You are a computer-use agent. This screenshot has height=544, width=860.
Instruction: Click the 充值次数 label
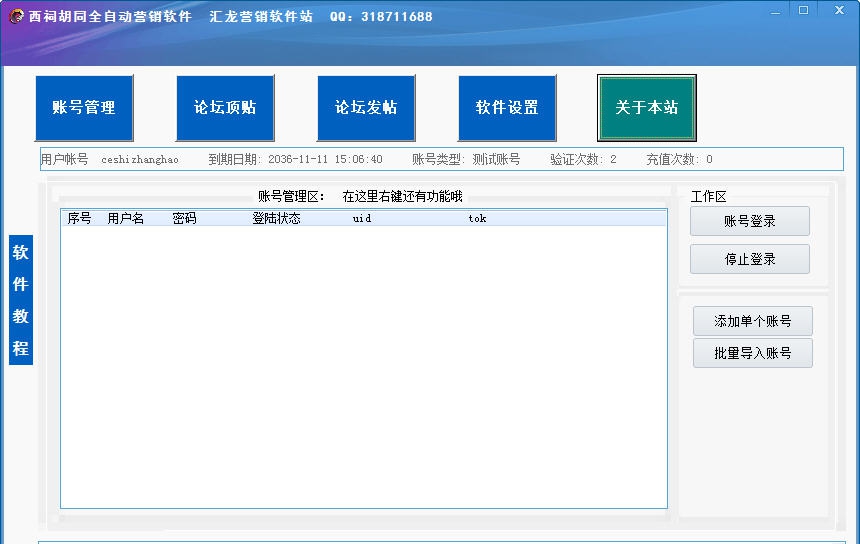(x=672, y=160)
